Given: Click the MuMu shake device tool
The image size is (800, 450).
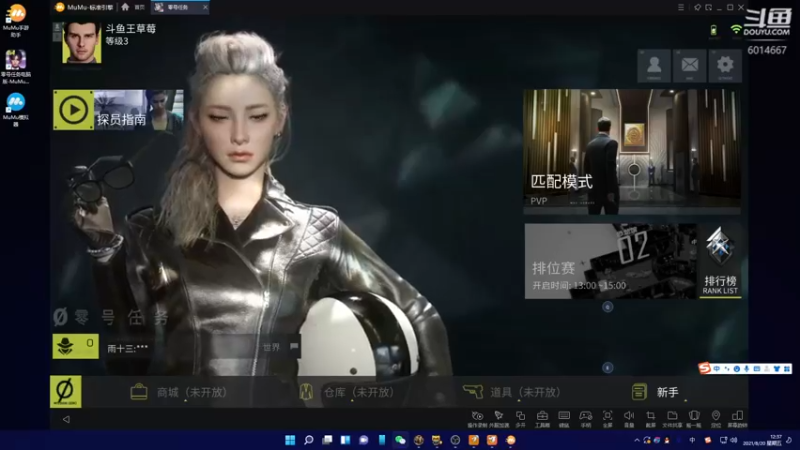Looking at the screenshot, I should point(694,419).
